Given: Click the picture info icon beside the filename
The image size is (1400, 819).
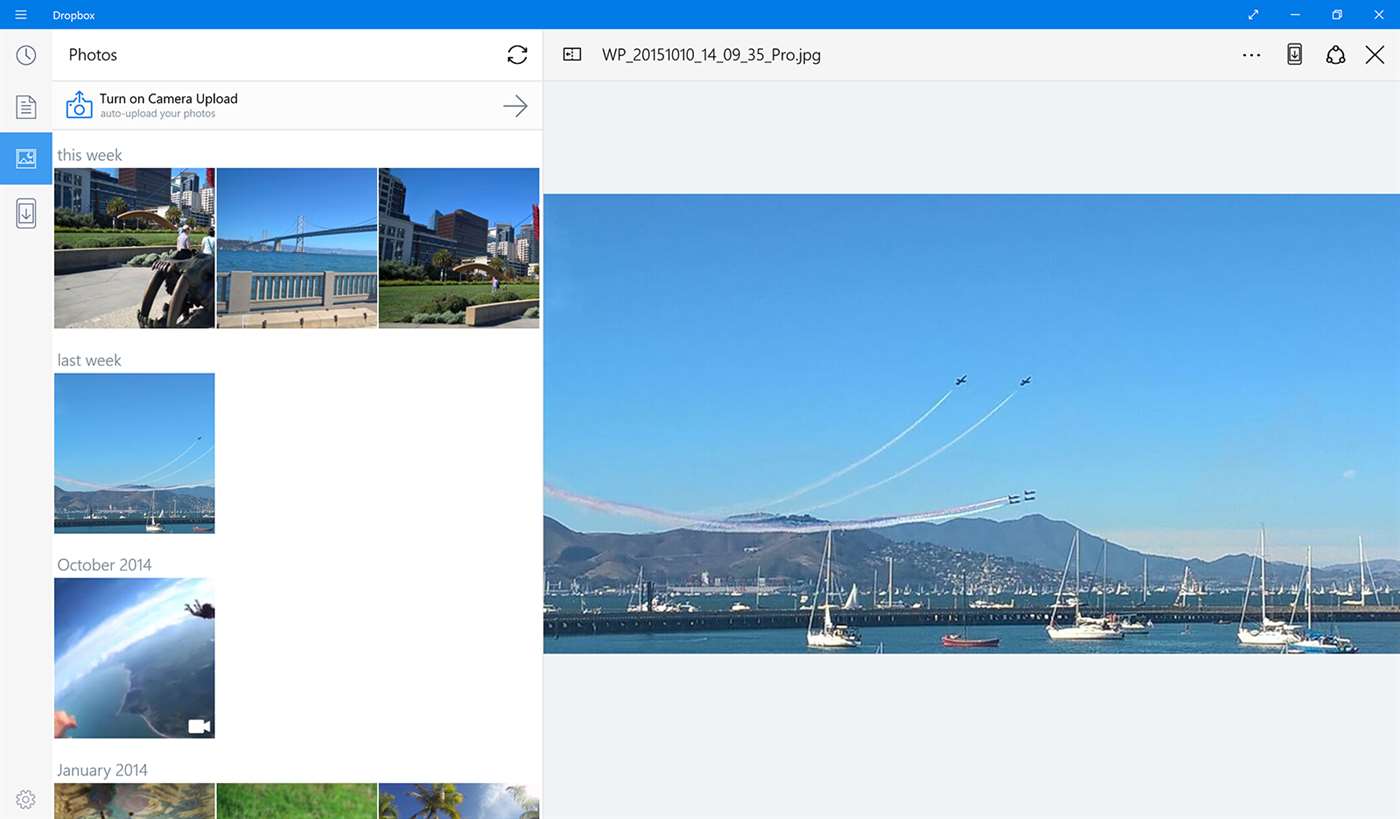Looking at the screenshot, I should [x=571, y=55].
